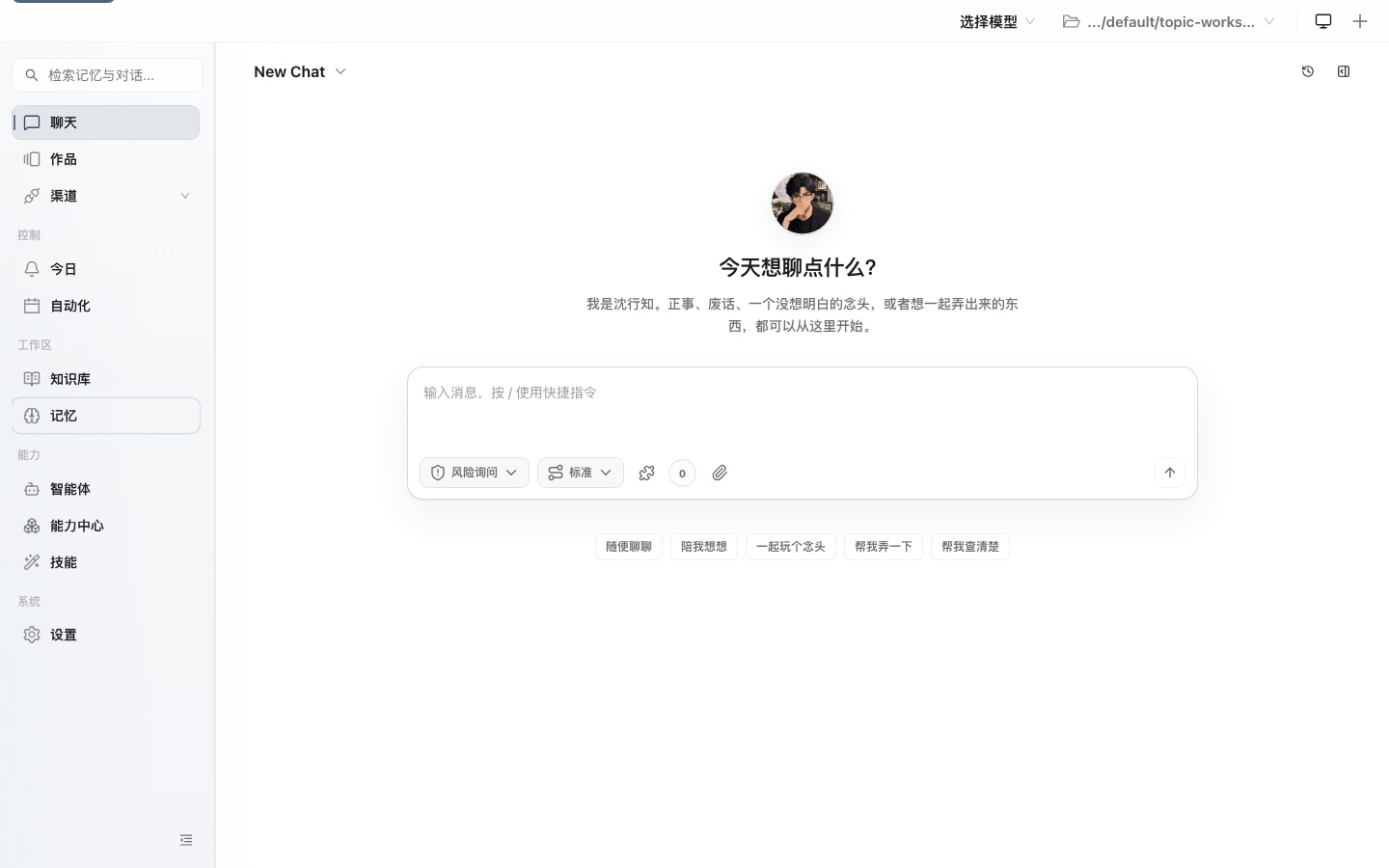Image resolution: width=1389 pixels, height=868 pixels.
Task: Open 能力中心 capability center
Action: click(106, 526)
